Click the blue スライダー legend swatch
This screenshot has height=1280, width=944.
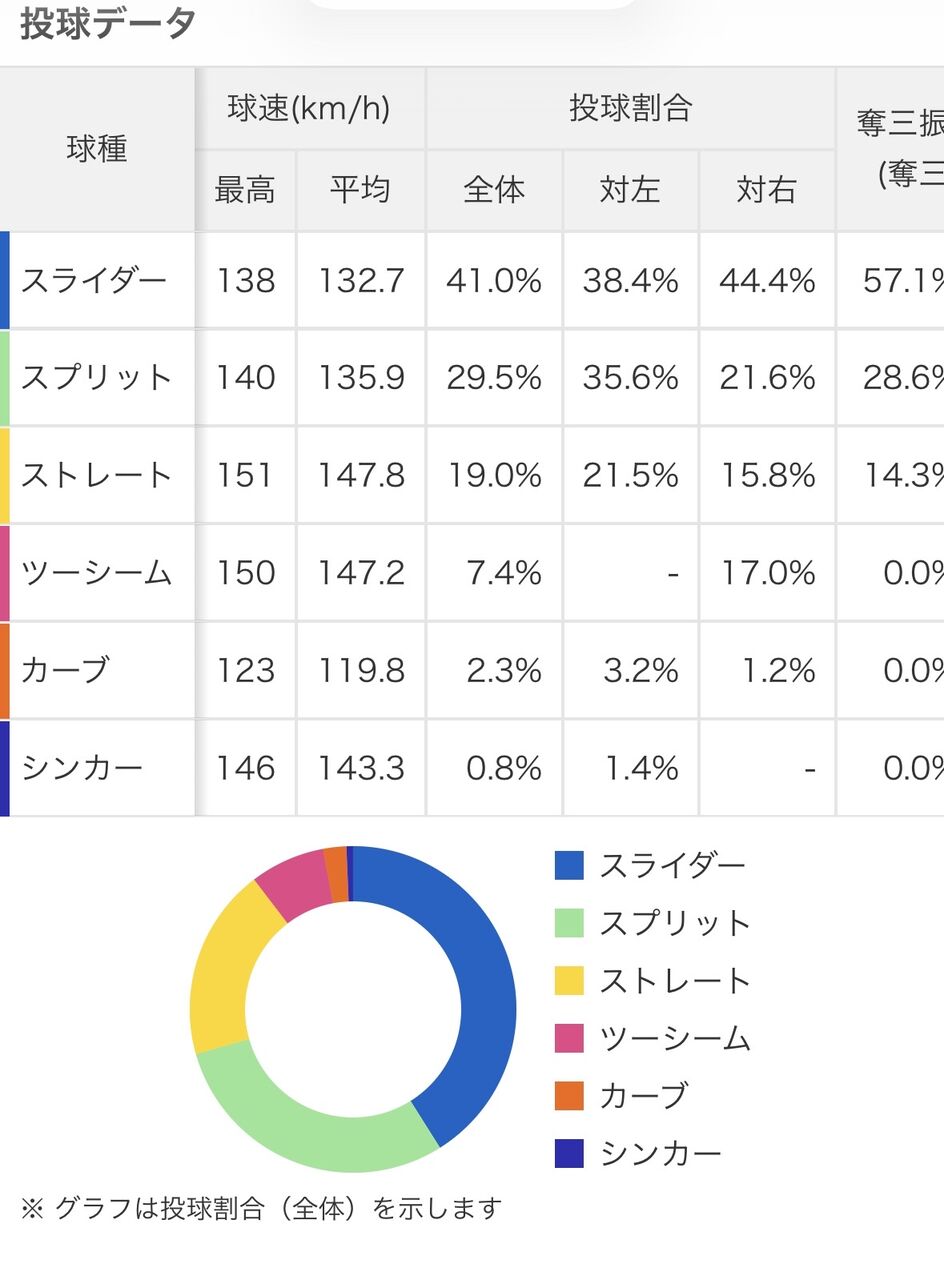click(x=569, y=865)
